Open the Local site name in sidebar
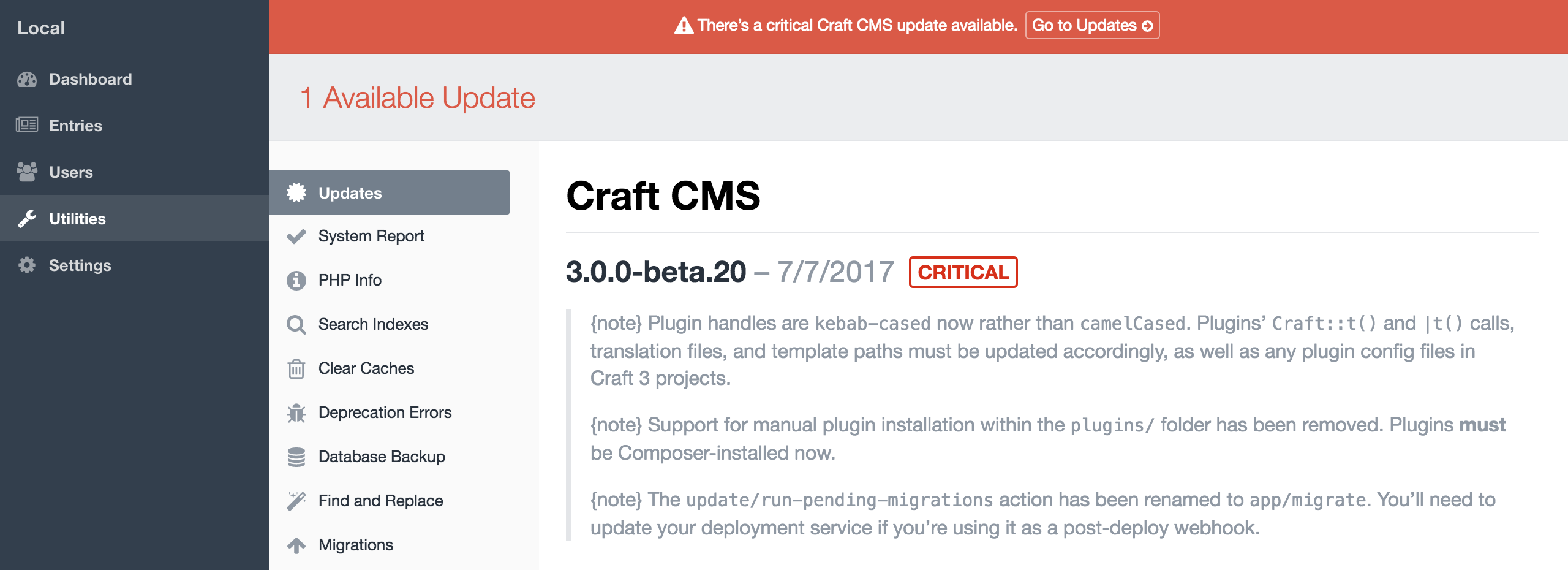Viewport: 1568px width, 570px height. click(x=41, y=27)
